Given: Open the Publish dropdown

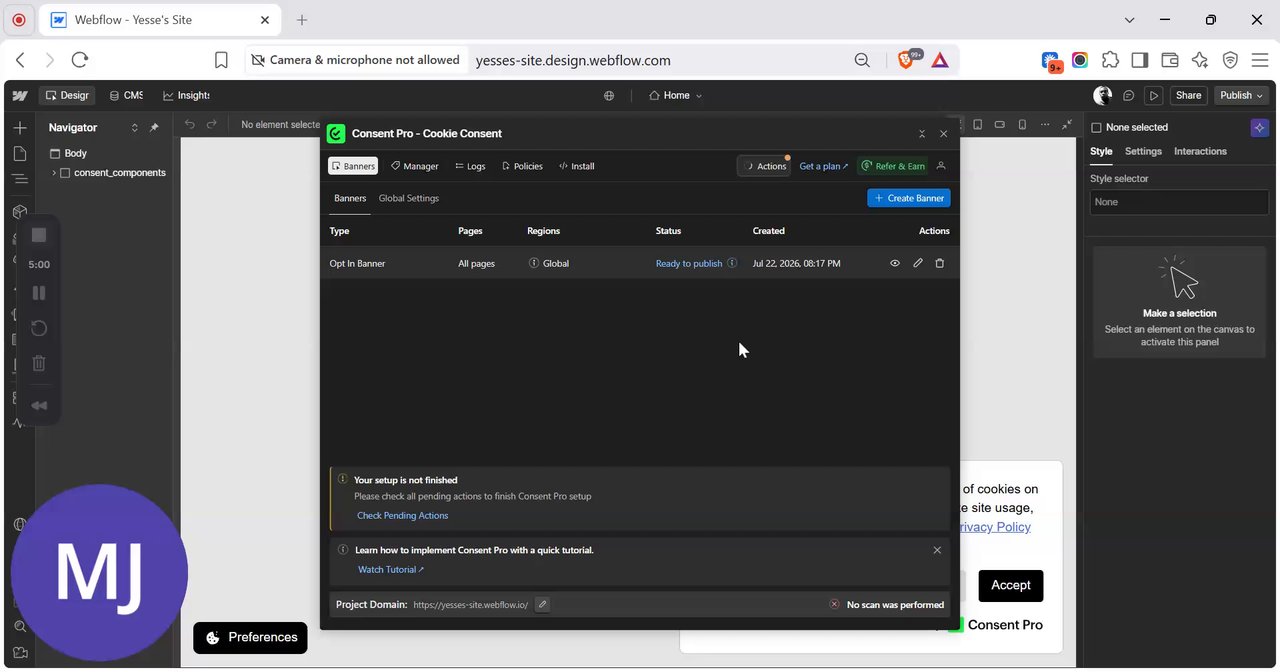Looking at the screenshot, I should tap(1241, 95).
